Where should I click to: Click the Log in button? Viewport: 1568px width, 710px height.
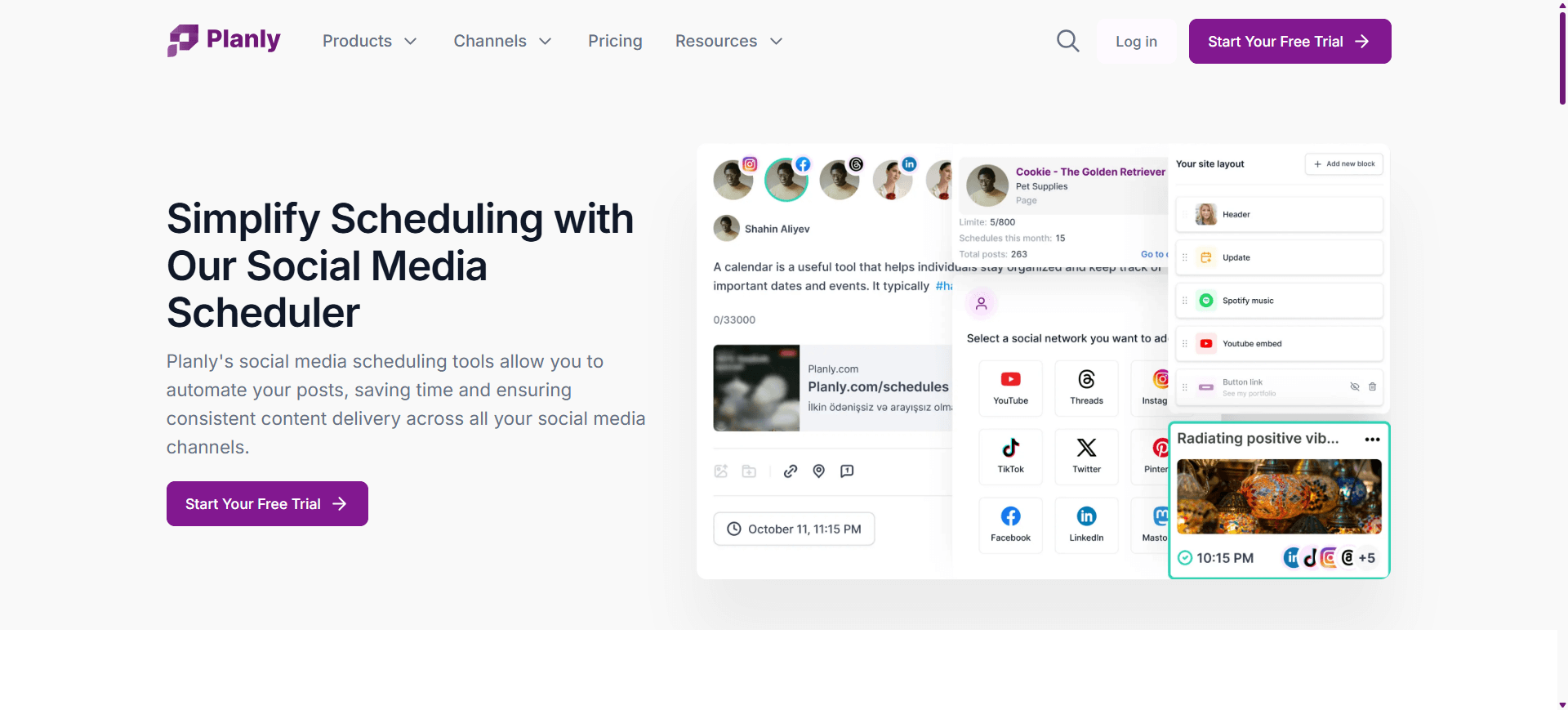click(1136, 42)
